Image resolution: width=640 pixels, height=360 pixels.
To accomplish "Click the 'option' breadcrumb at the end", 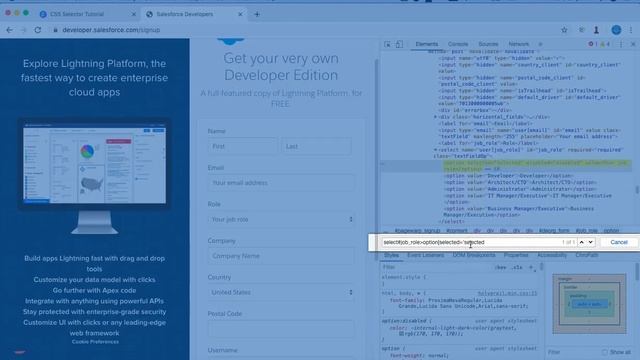I will click(x=611, y=231).
